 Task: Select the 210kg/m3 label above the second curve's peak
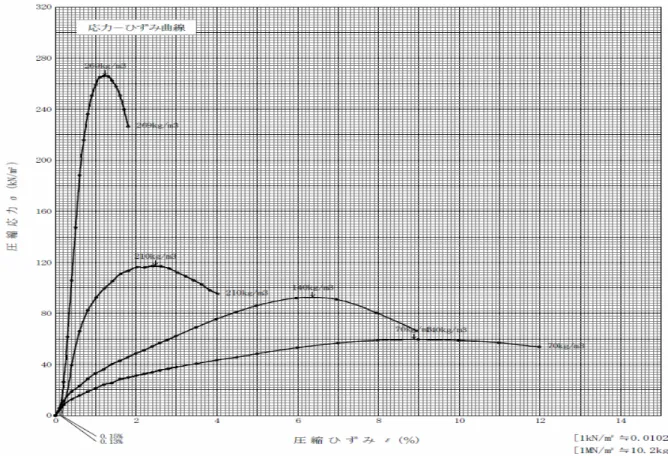tap(155, 257)
